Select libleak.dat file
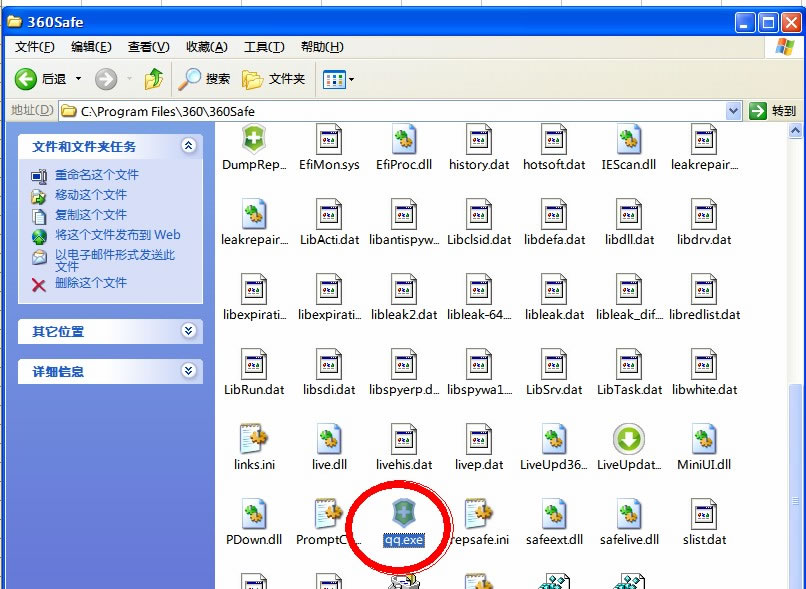The image size is (806, 589). [554, 297]
